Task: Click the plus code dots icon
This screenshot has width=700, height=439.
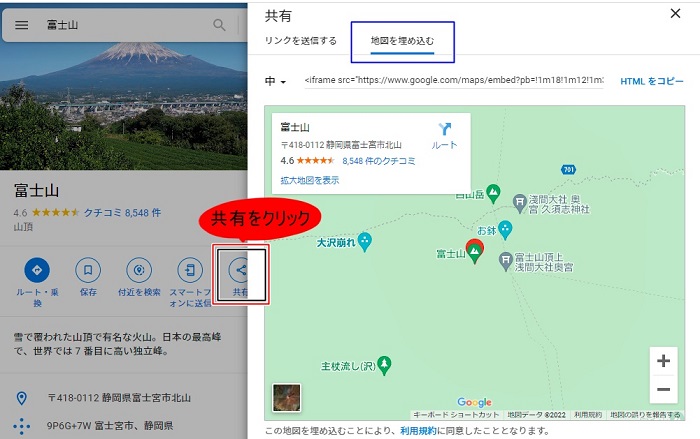Action: pyautogui.click(x=21, y=426)
